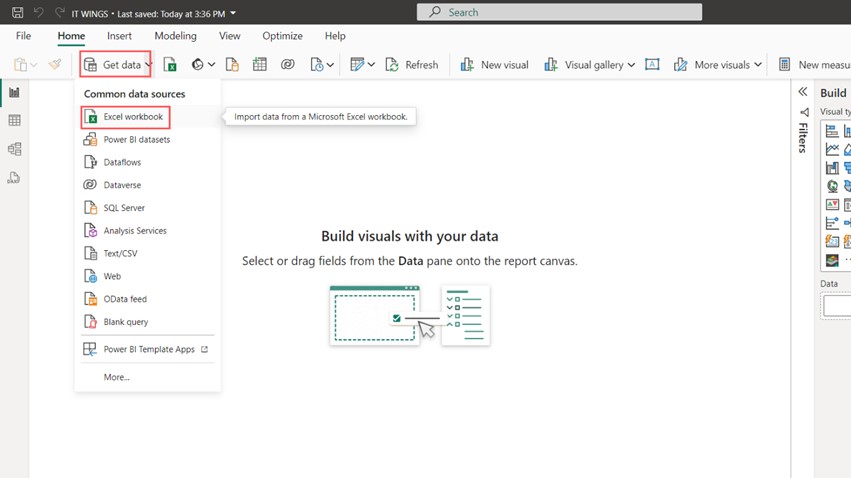Click the New visual button
The height and width of the screenshot is (478, 851).
click(494, 65)
